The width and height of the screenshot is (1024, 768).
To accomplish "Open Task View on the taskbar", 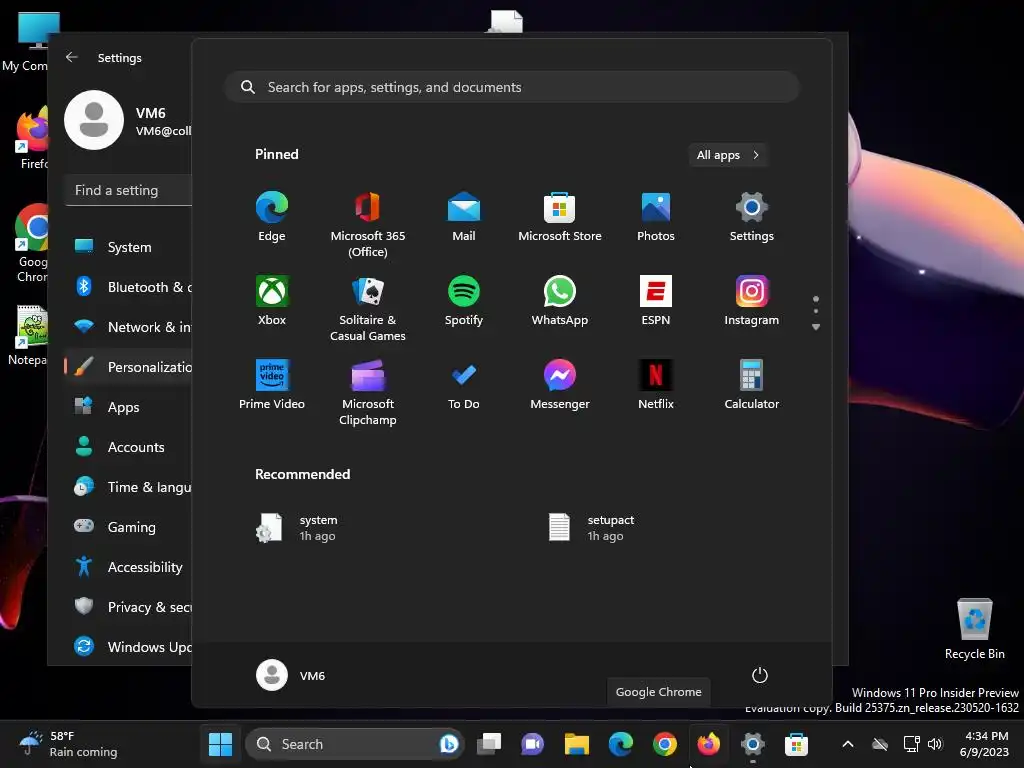I will tap(488, 744).
